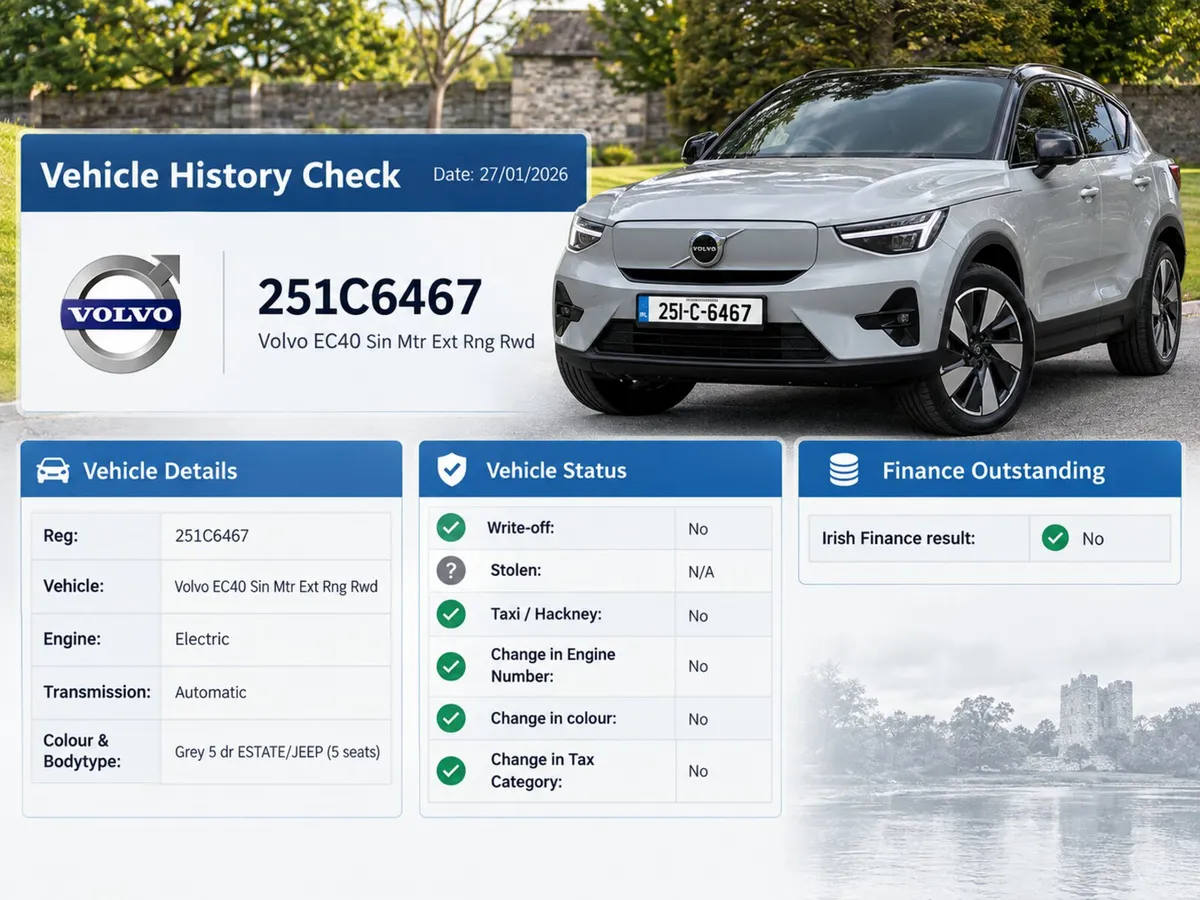Click the Stolen: label
Viewport: 1200px width, 900px height.
tap(516, 571)
